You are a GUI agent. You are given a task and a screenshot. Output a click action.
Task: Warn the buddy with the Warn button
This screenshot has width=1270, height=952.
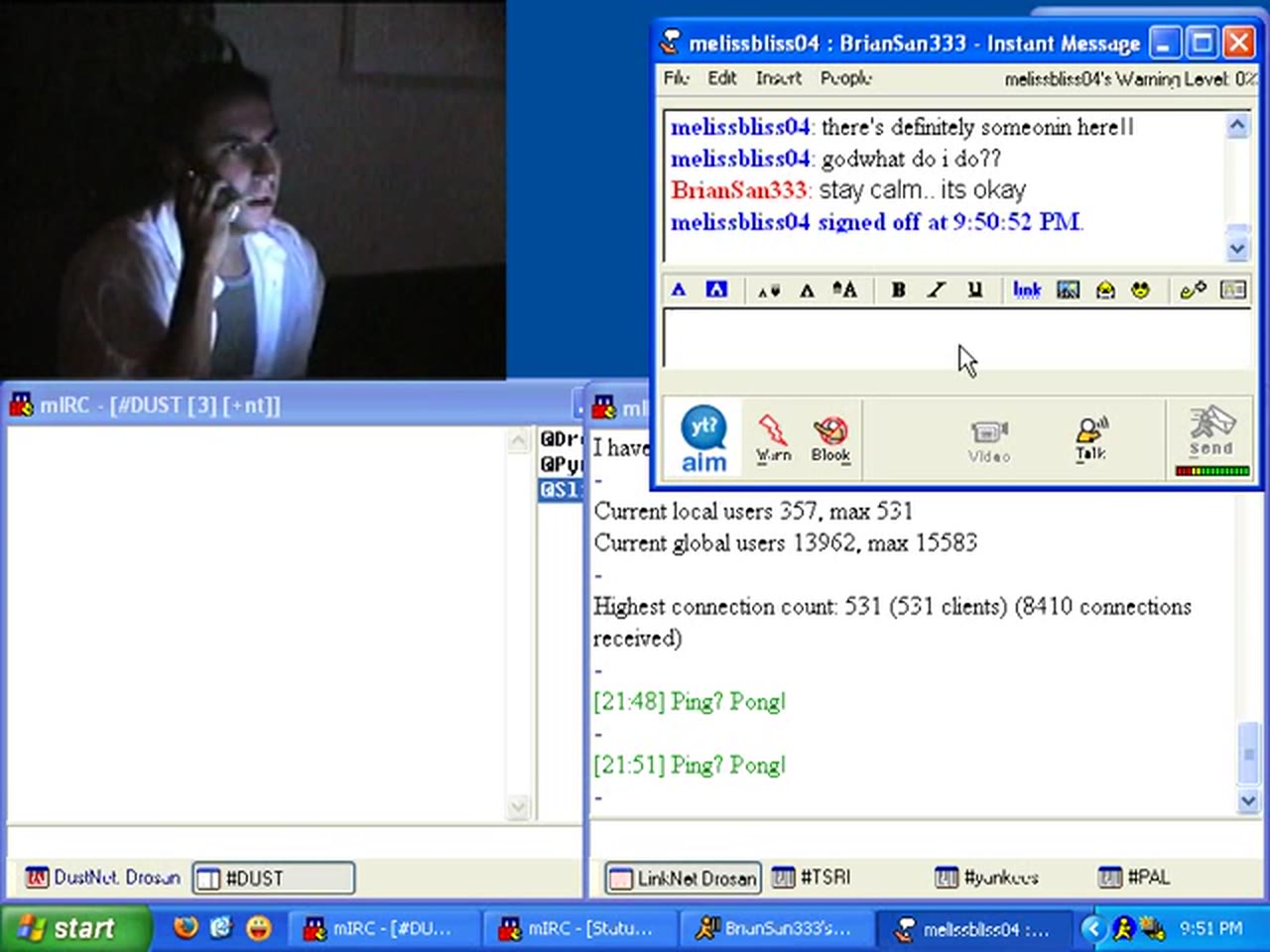(773, 439)
